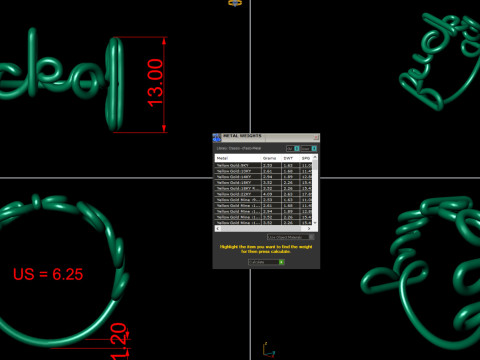Click the 13.00 height dimension label

[x=155, y=83]
